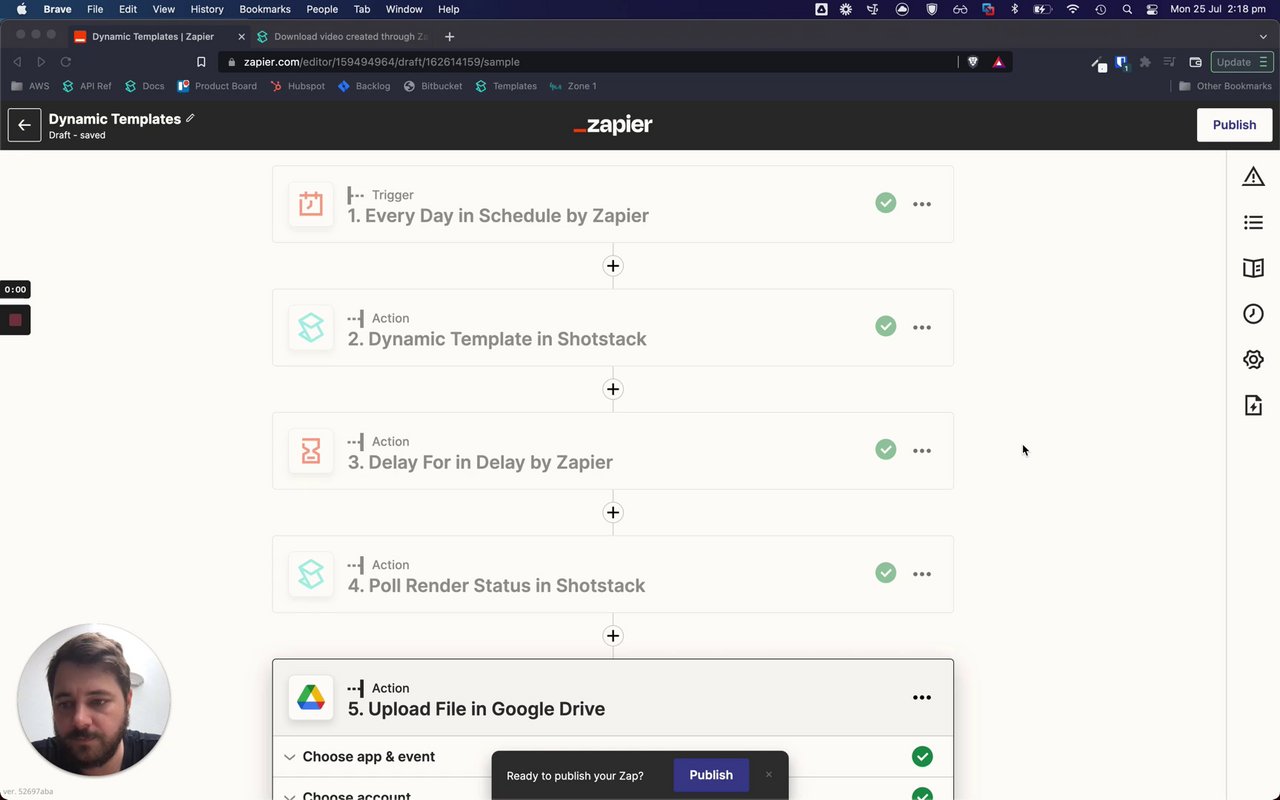The image size is (1280, 800).
Task: Publish the Zap from the bottom prompt
Action: pyautogui.click(x=711, y=775)
